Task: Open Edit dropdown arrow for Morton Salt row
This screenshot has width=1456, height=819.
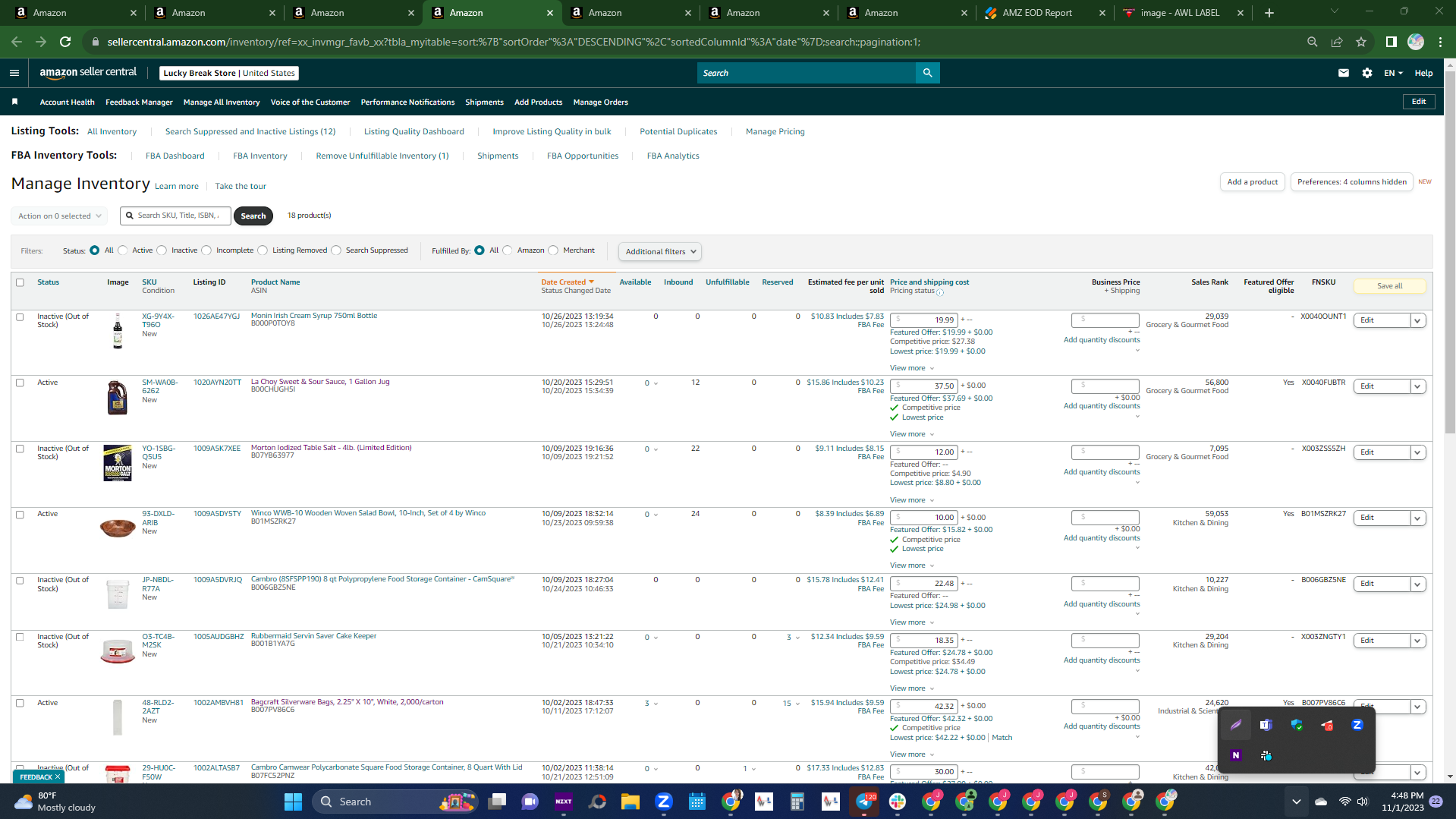Action: tap(1417, 452)
